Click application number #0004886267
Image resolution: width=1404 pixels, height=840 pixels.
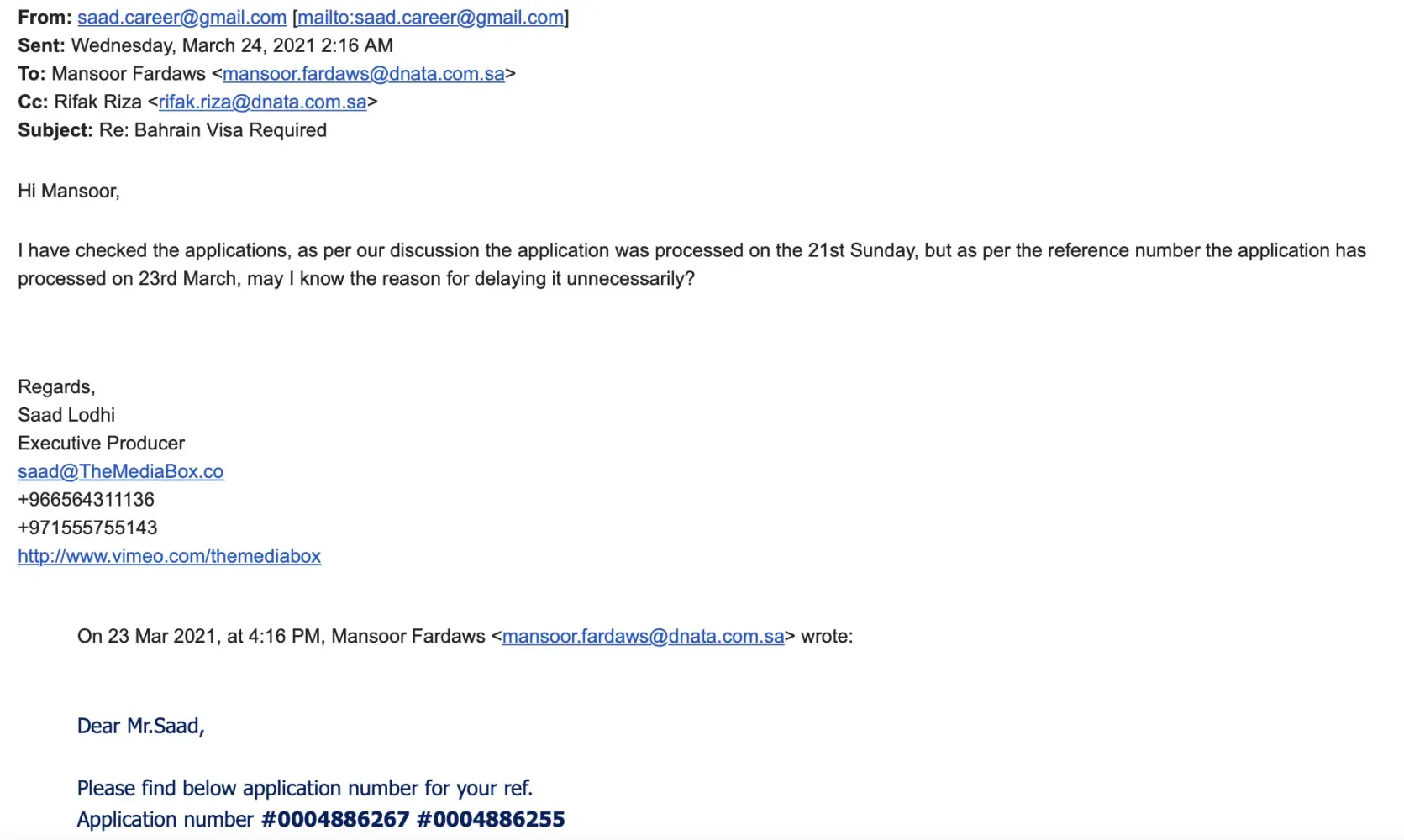click(x=335, y=820)
